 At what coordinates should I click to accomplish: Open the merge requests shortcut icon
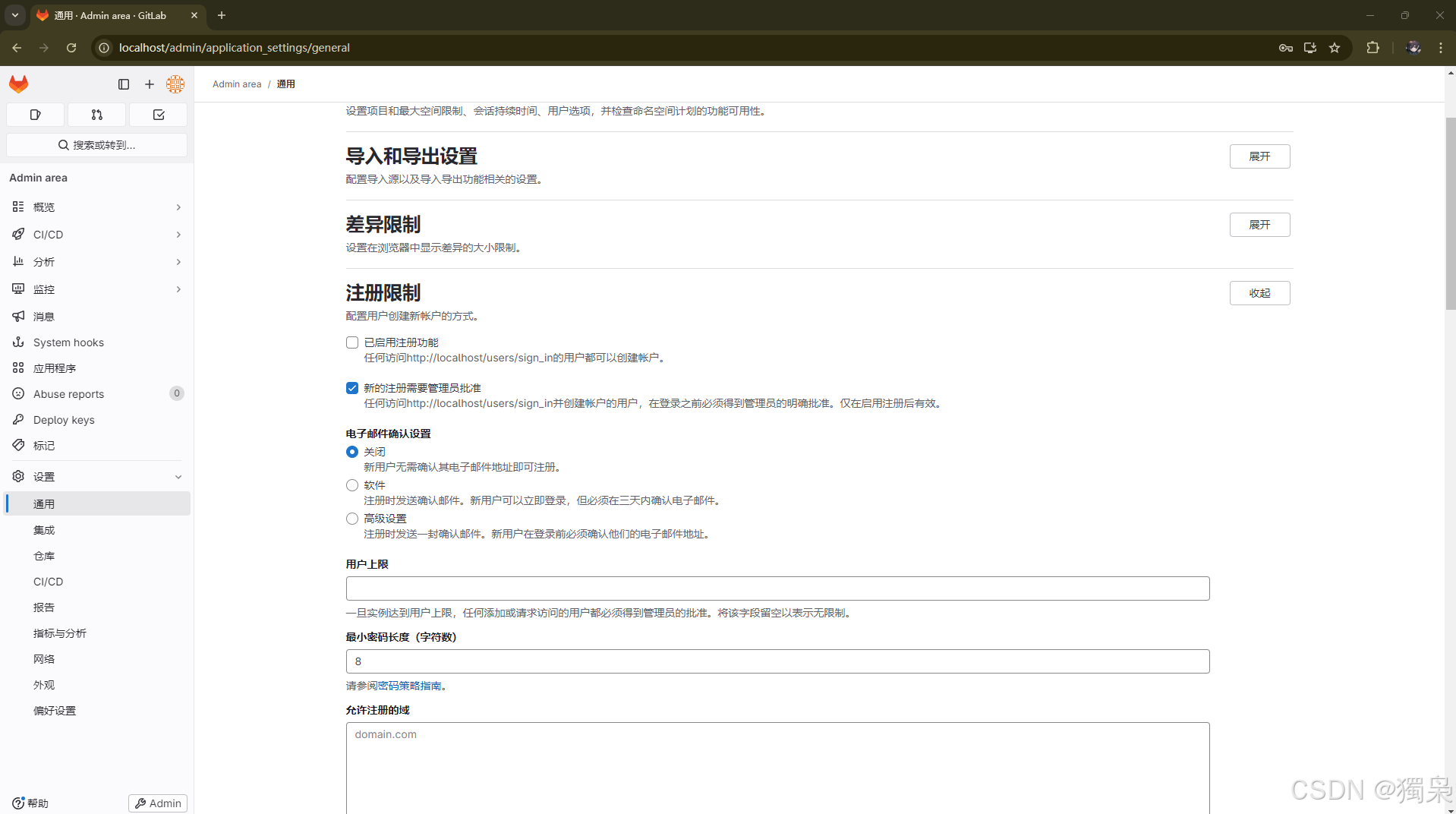pyautogui.click(x=97, y=115)
